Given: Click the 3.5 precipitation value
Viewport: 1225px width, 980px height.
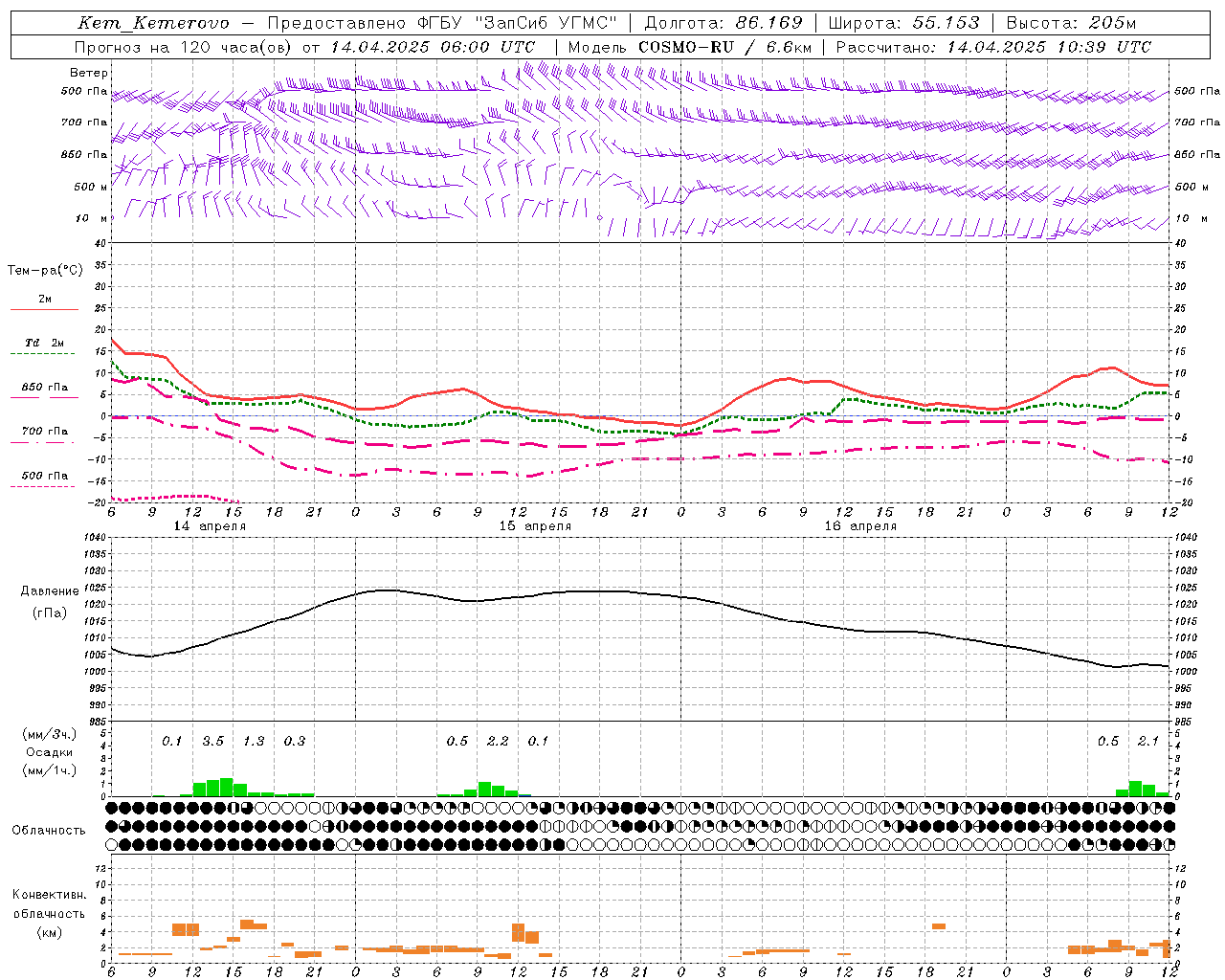Looking at the screenshot, I should click(212, 742).
